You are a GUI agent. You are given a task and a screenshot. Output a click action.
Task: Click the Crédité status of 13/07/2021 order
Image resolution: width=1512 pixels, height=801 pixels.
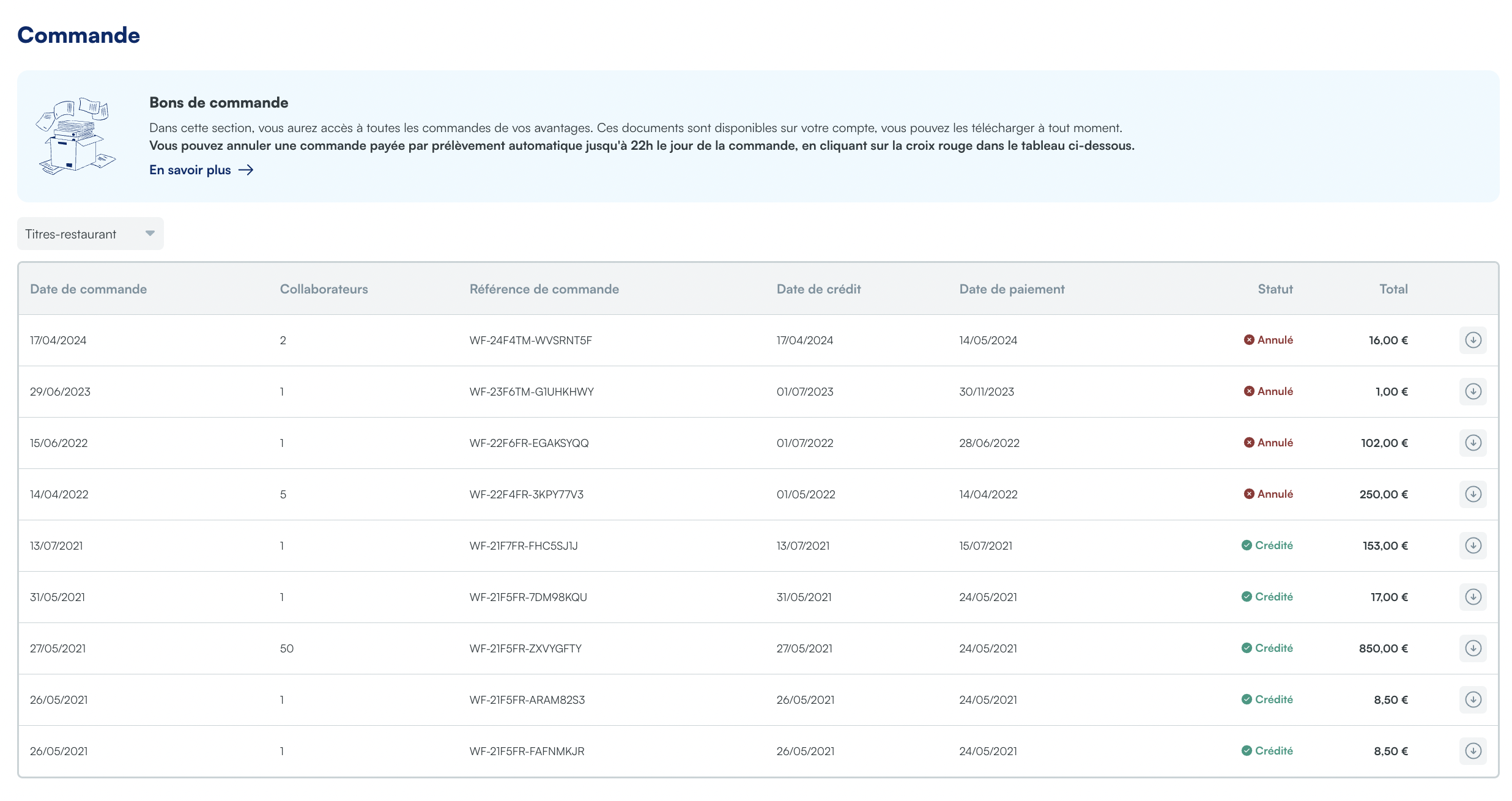1267,545
